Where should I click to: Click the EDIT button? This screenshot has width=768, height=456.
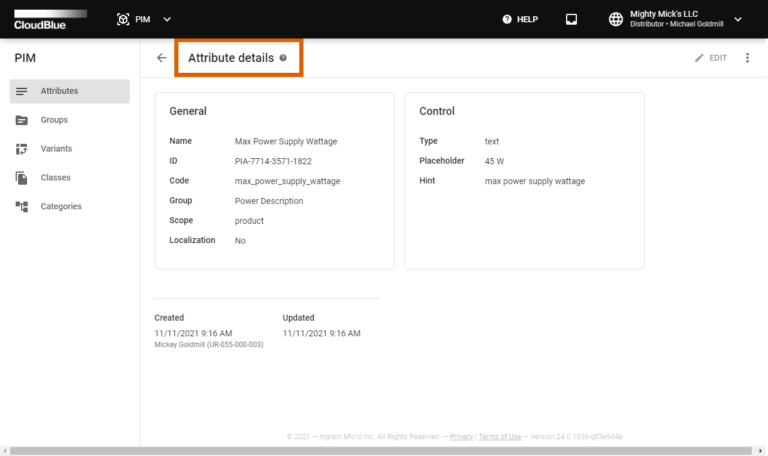[711, 58]
